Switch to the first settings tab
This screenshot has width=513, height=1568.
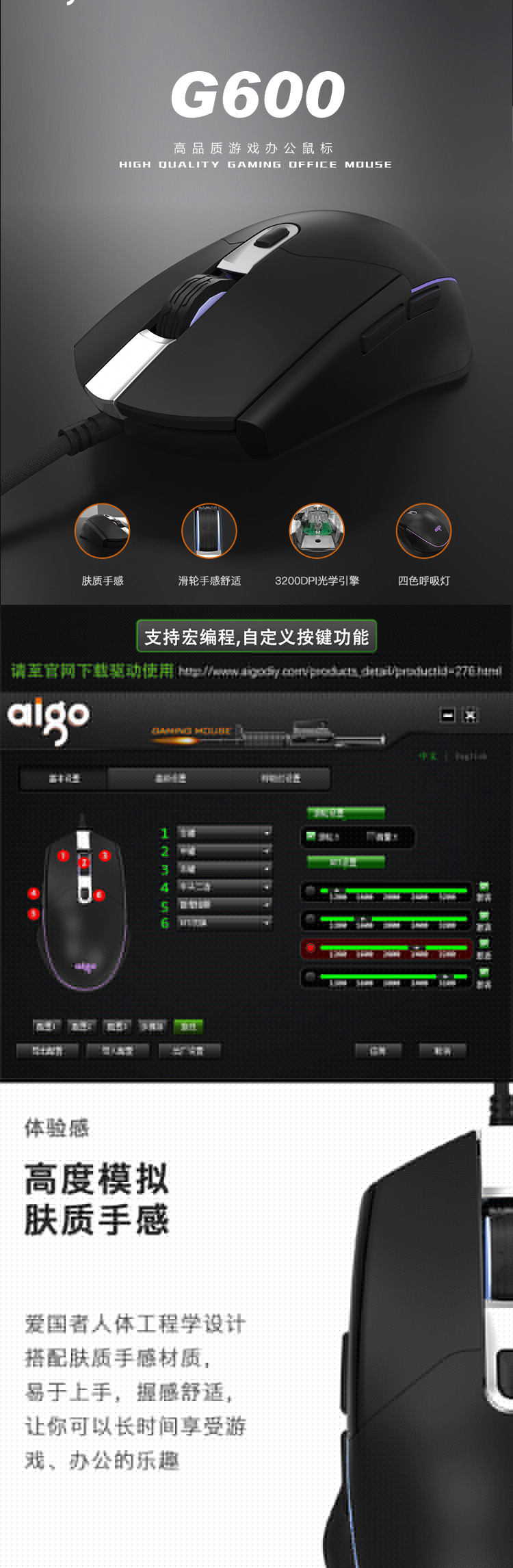(64, 778)
